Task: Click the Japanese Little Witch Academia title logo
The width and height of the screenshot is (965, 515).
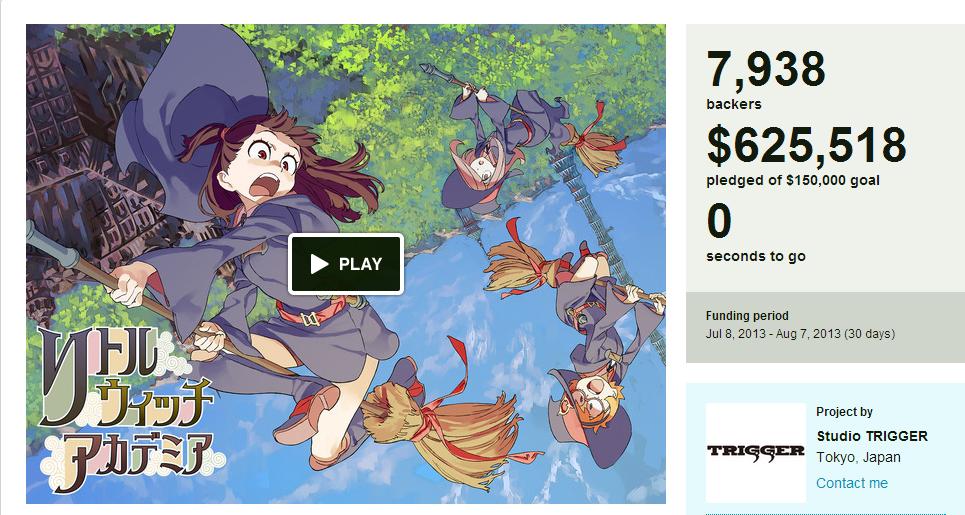Action: [x=127, y=409]
